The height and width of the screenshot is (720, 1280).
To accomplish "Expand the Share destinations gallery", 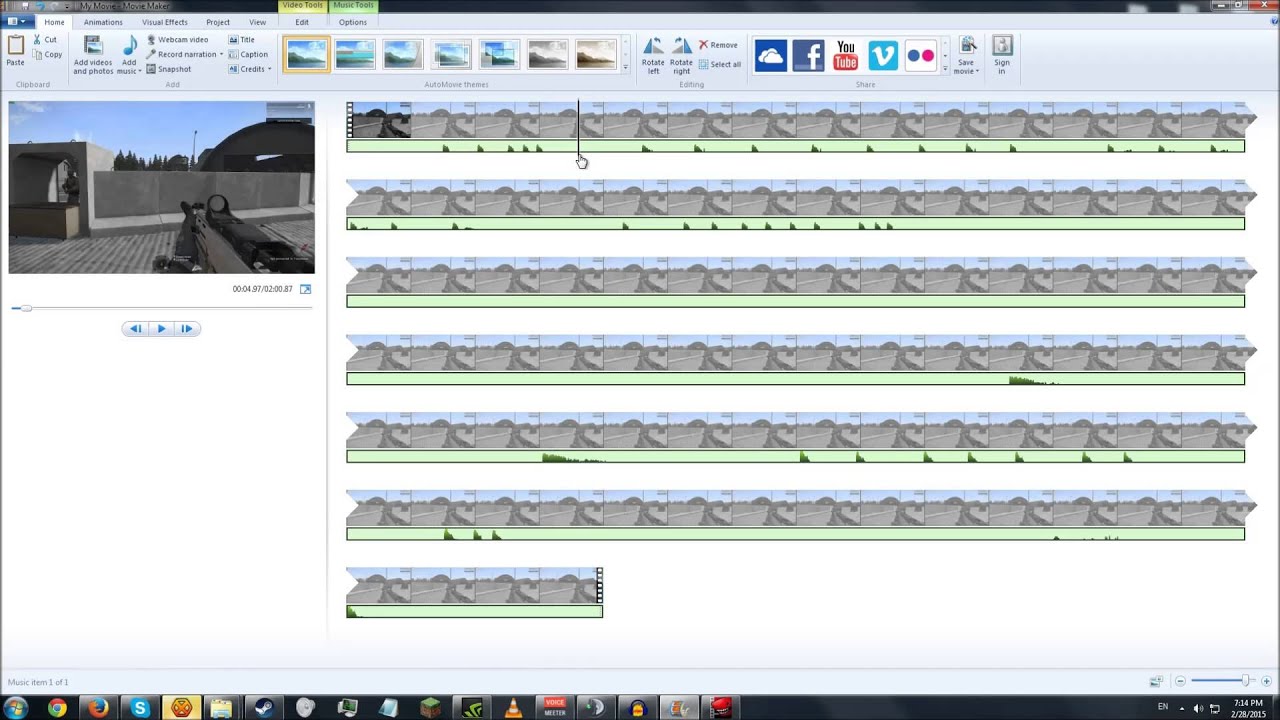I will [945, 69].
